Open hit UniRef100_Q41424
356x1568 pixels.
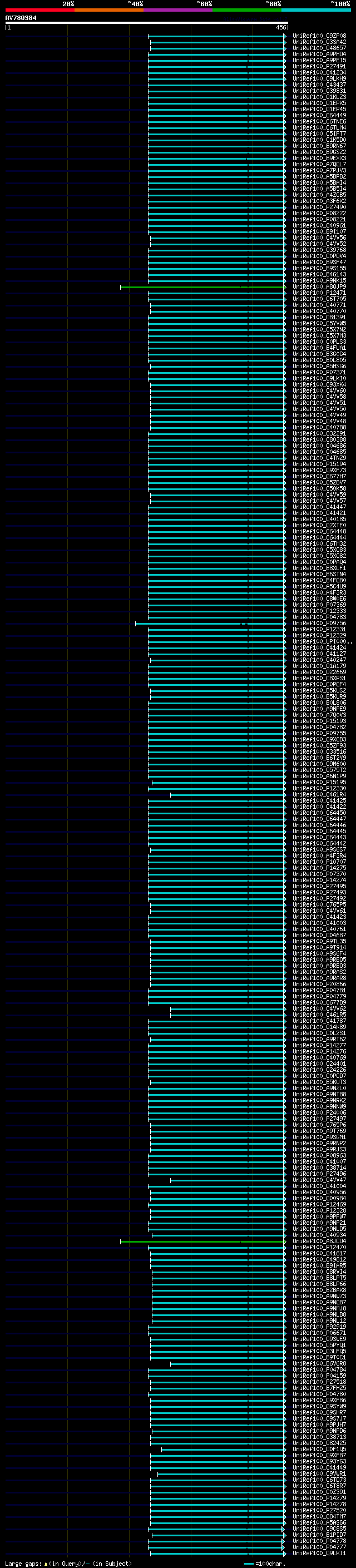319,647
